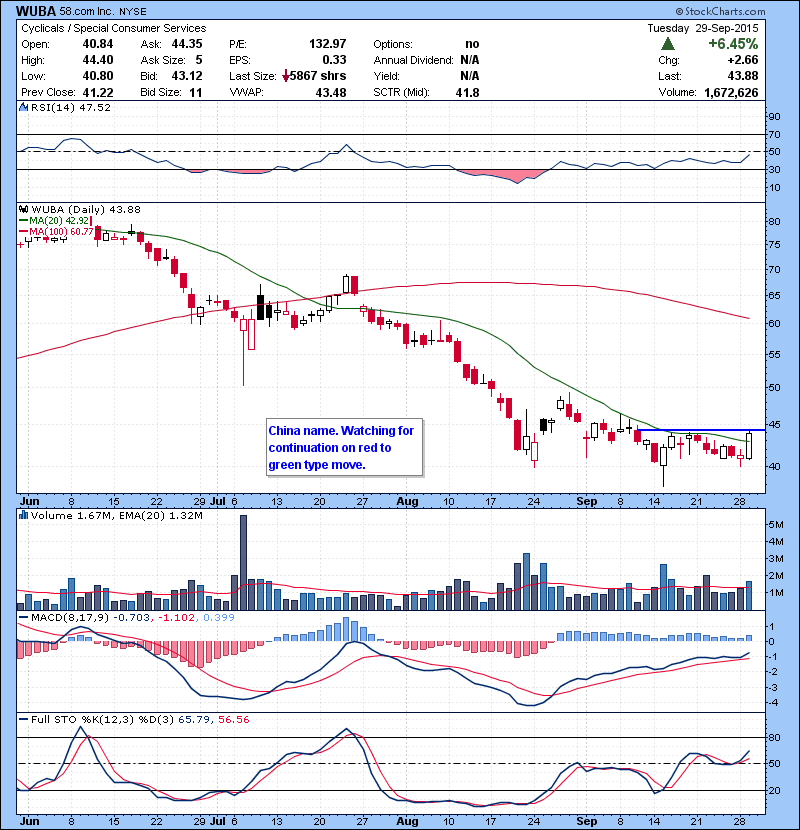Screen dimensions: 800x830
Task: Click the Volume 1.67M, EMA(20) 1.32M label
Action: tap(116, 515)
